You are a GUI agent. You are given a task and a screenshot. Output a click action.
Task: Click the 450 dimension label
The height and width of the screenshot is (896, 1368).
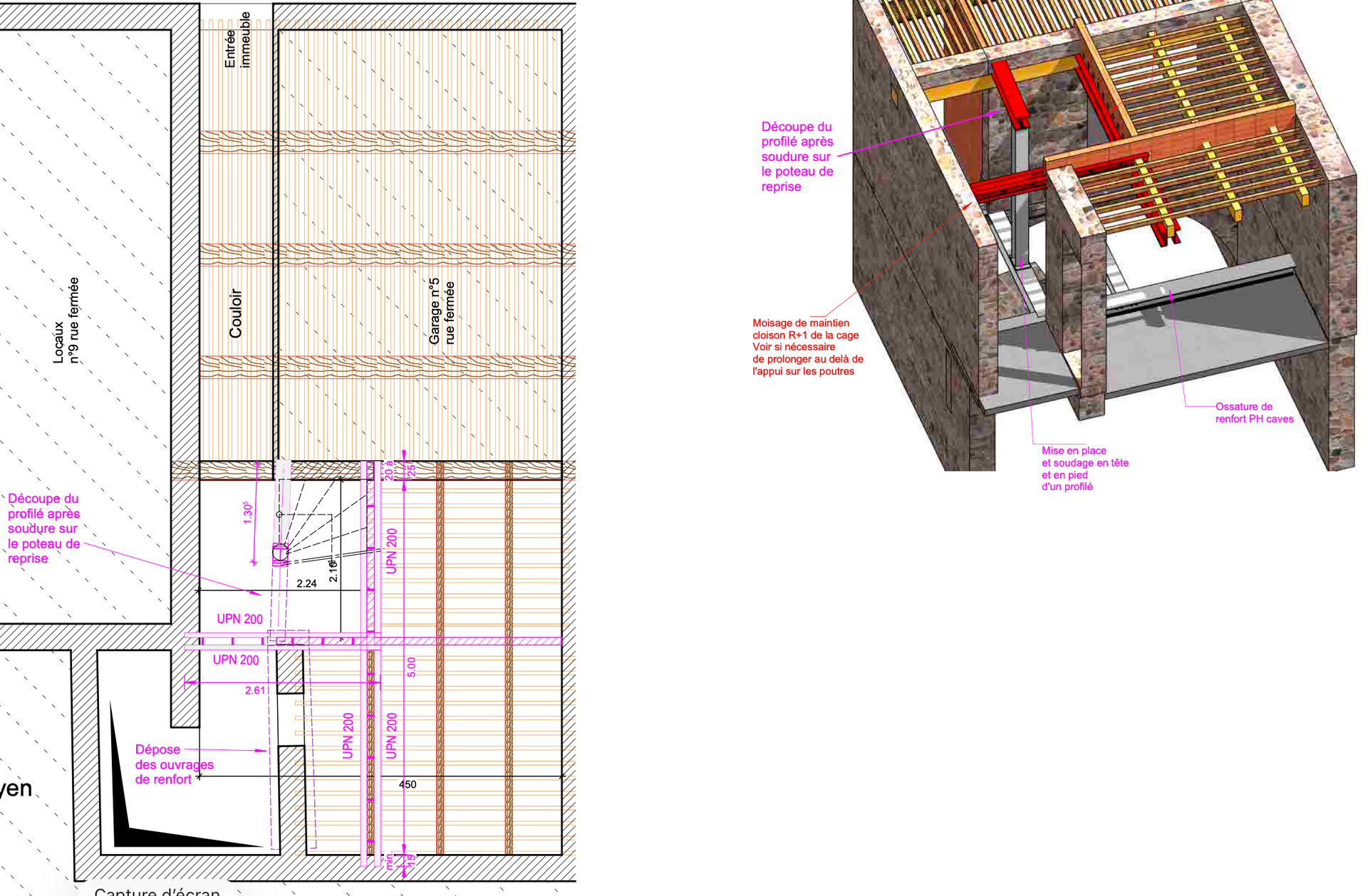[408, 784]
